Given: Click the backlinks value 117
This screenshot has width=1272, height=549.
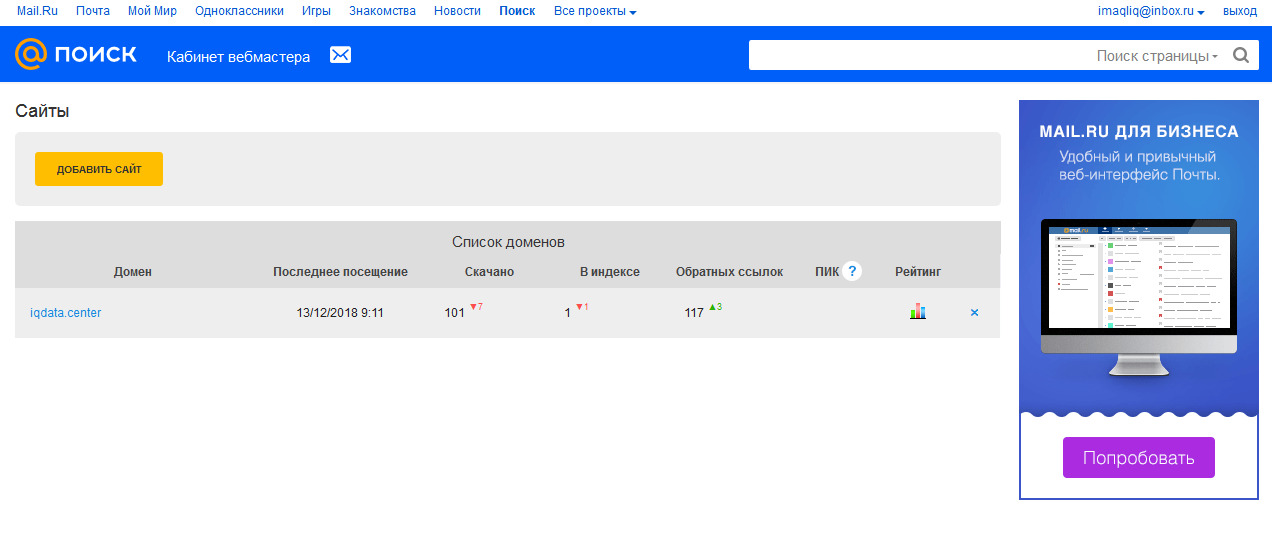Looking at the screenshot, I should tap(694, 313).
